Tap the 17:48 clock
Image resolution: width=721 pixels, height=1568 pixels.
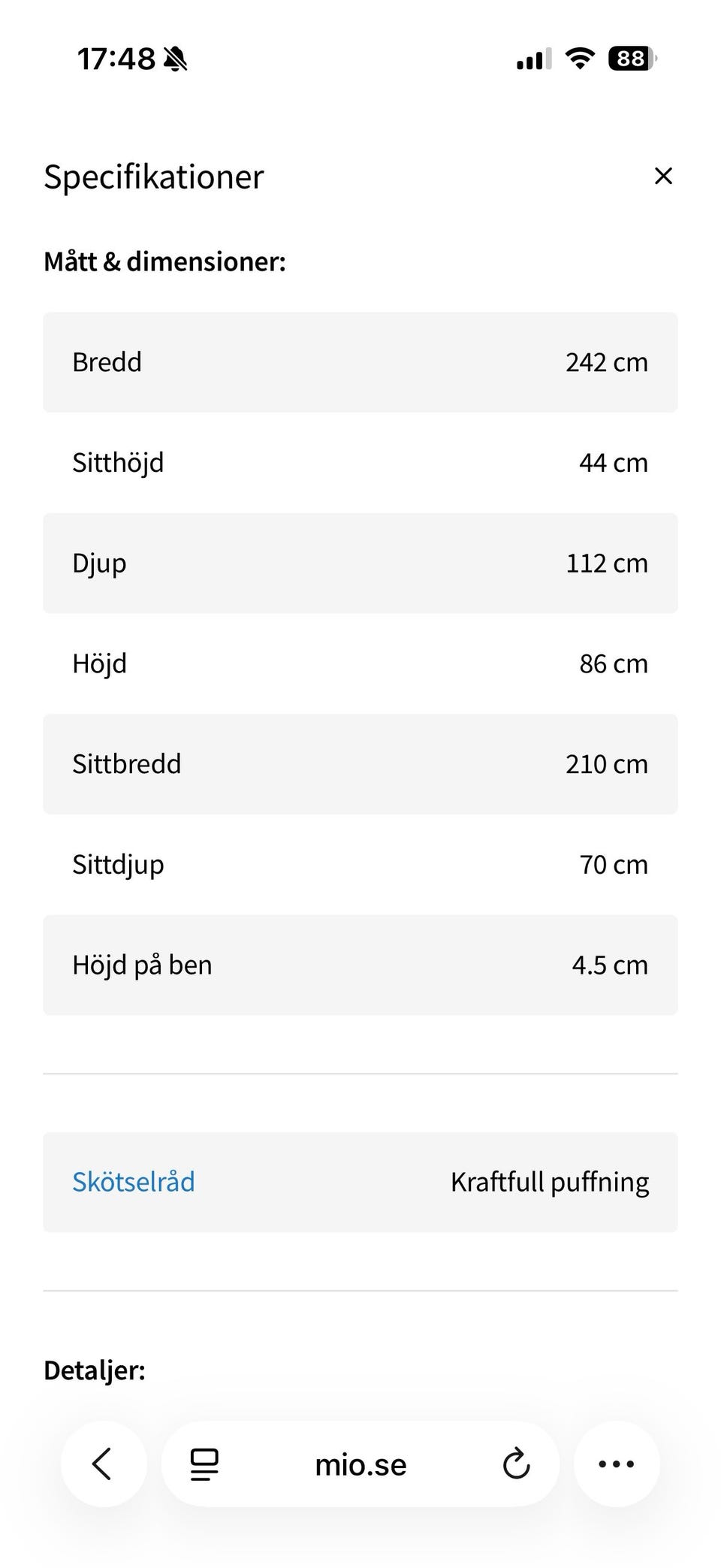116,59
